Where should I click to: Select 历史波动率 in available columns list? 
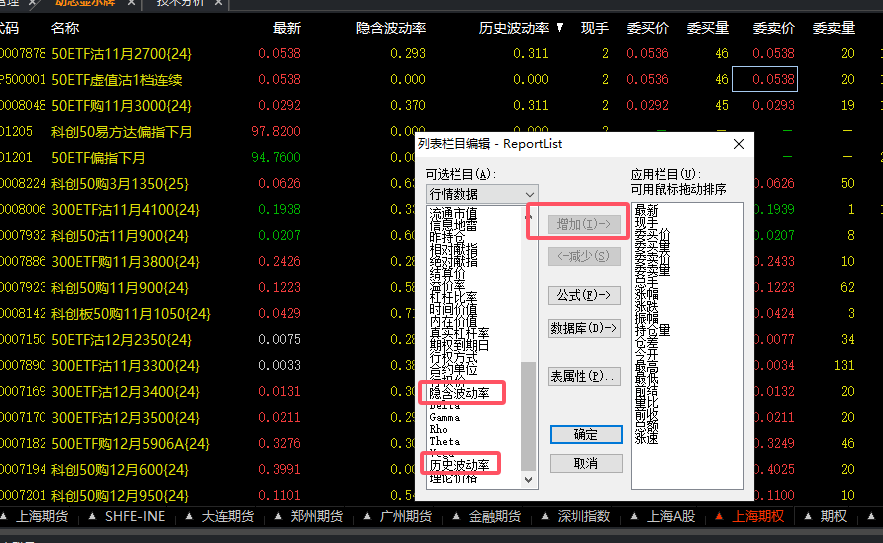point(460,465)
